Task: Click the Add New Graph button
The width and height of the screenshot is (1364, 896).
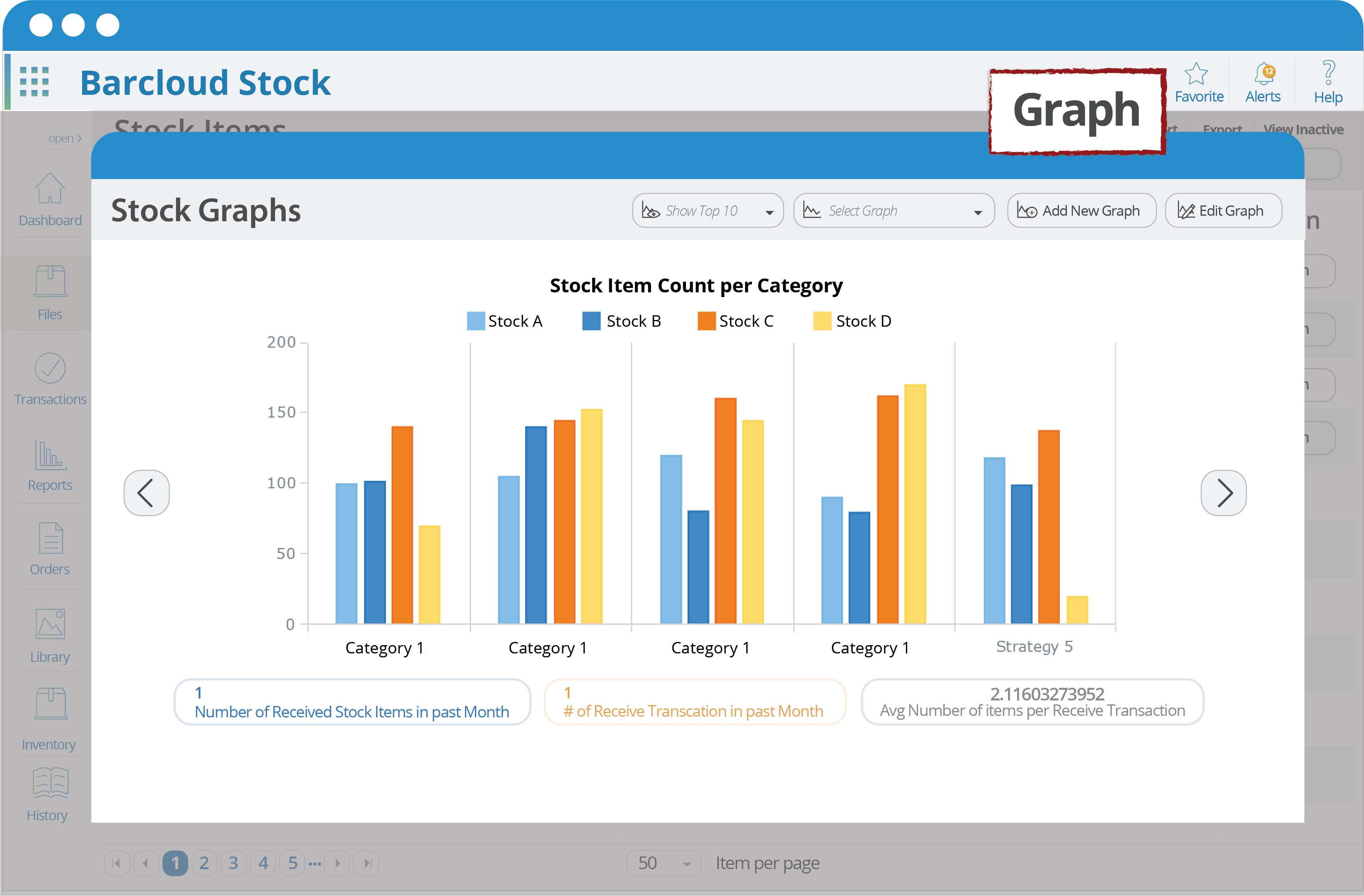Action: pyautogui.click(x=1081, y=211)
